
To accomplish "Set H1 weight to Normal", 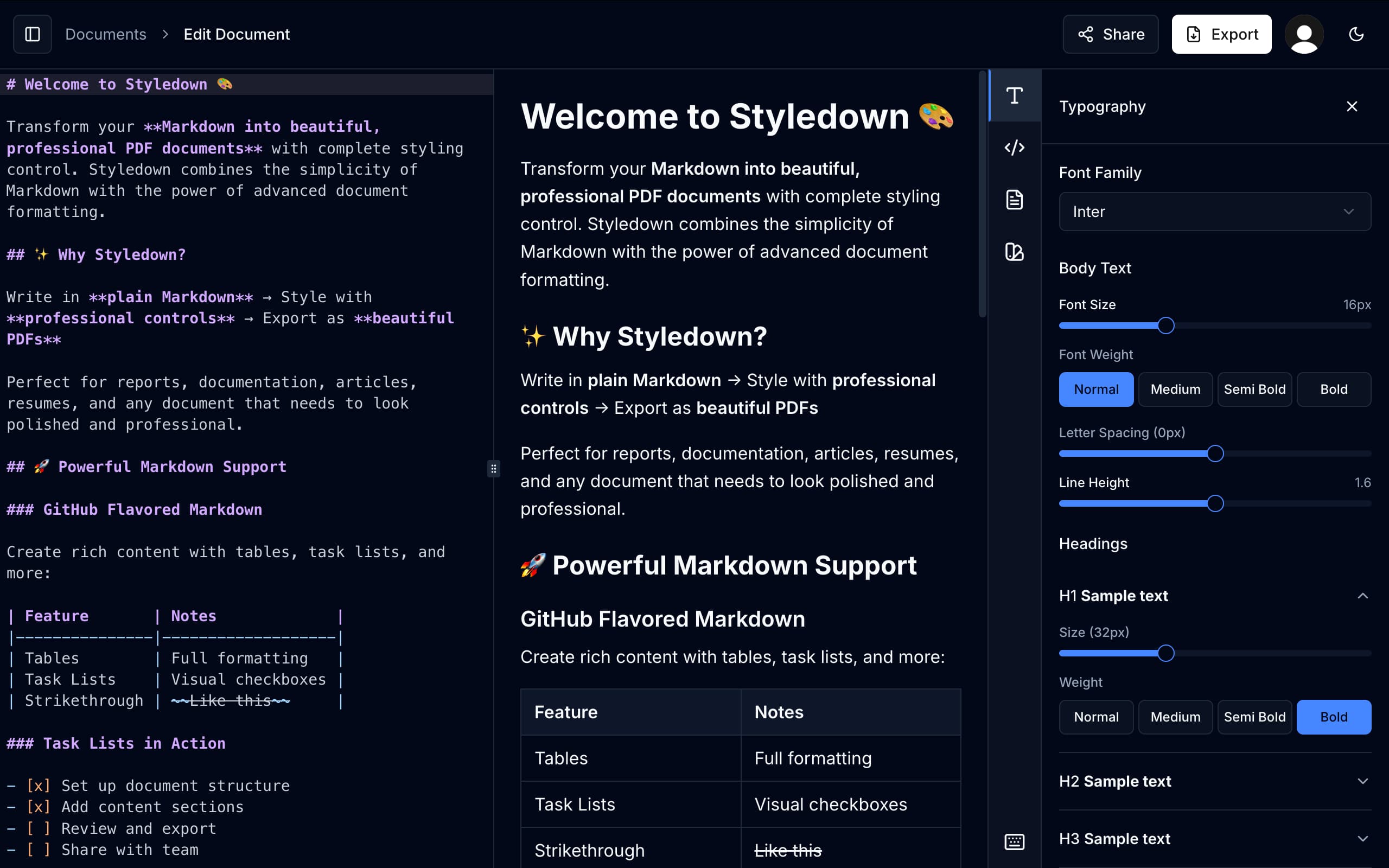I will [1095, 717].
